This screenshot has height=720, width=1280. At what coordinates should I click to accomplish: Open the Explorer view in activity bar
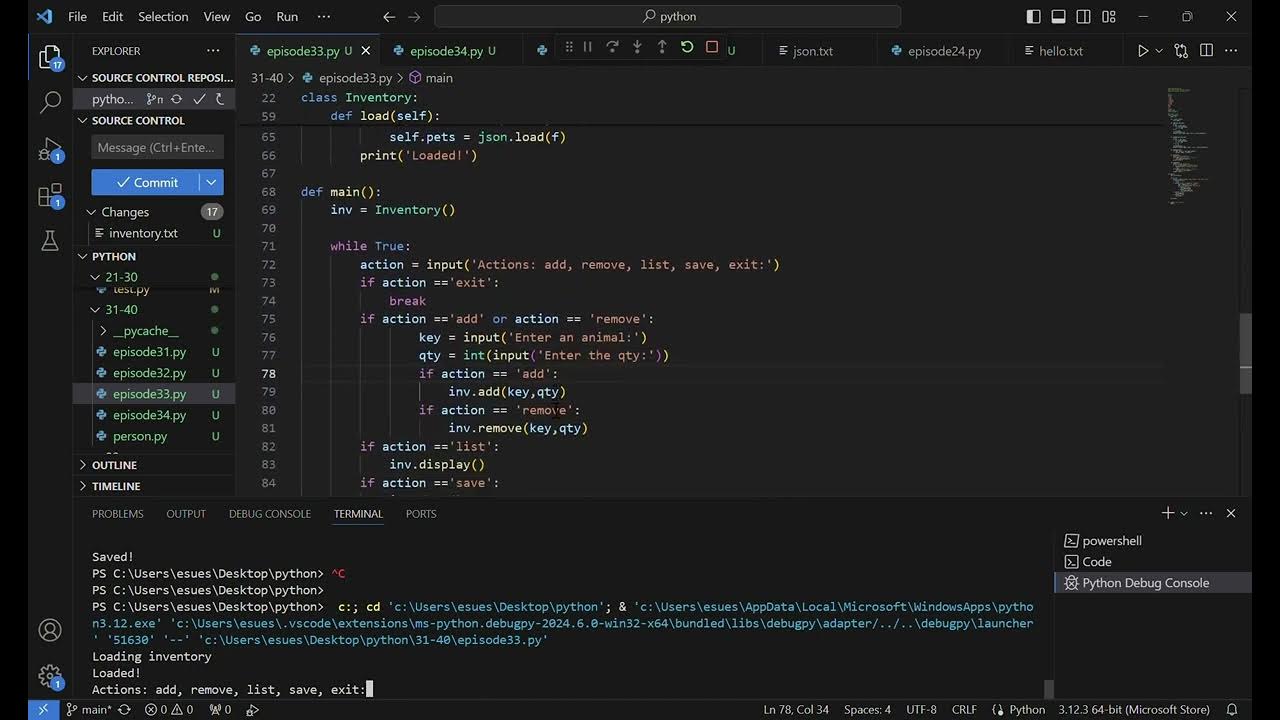click(x=50, y=57)
